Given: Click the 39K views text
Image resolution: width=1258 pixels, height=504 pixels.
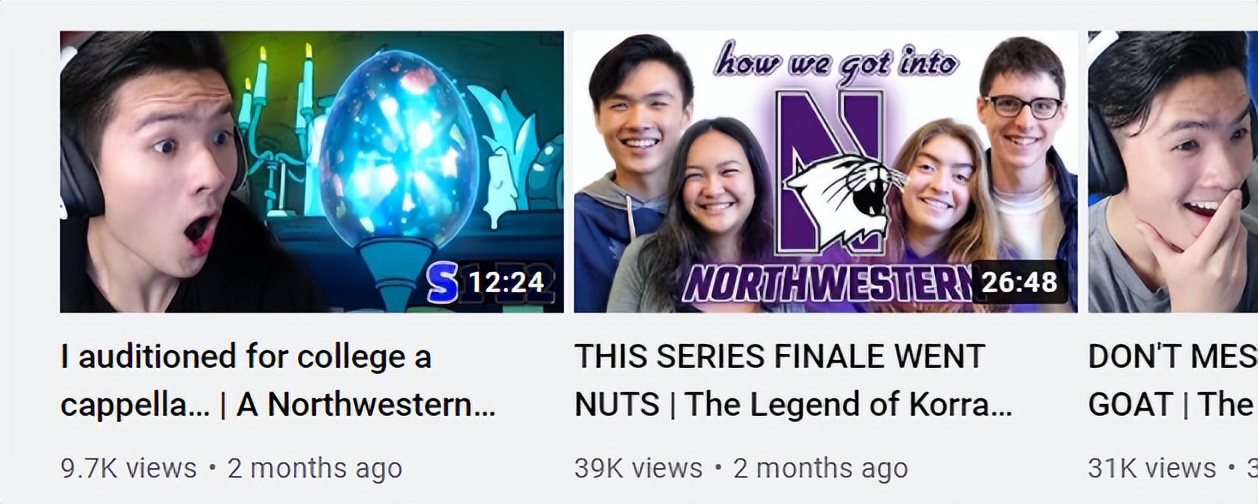Looking at the screenshot, I should coord(638,468).
